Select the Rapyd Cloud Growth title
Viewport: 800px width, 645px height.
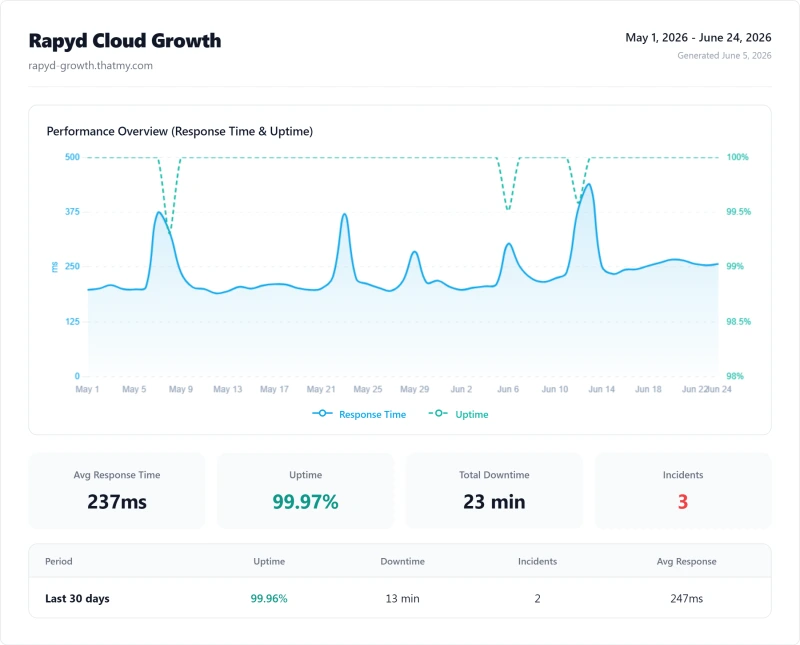pyautogui.click(x=125, y=41)
